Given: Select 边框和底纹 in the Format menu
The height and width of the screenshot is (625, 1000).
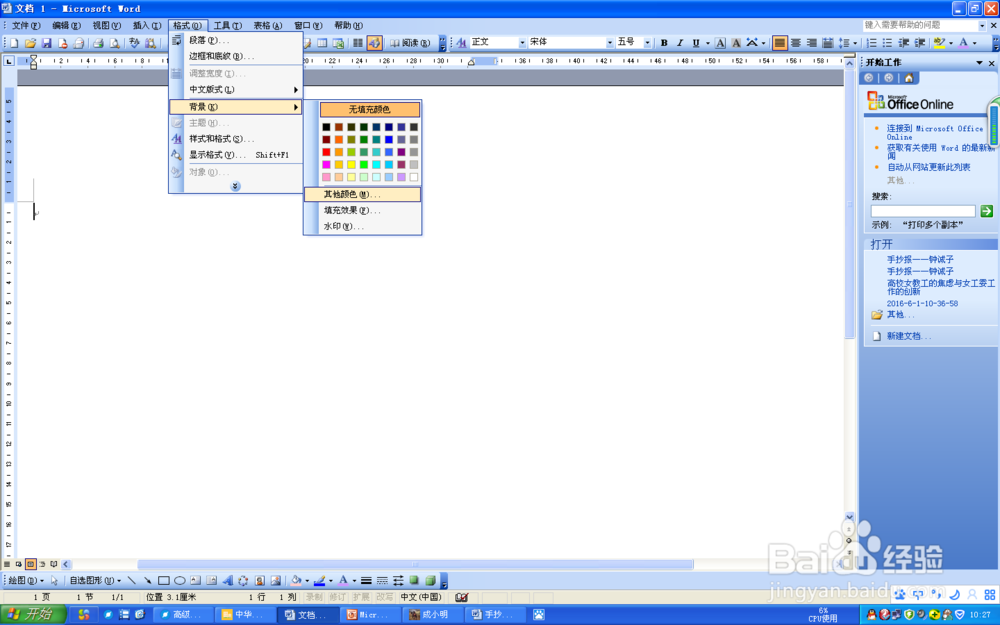Looking at the screenshot, I should point(236,56).
